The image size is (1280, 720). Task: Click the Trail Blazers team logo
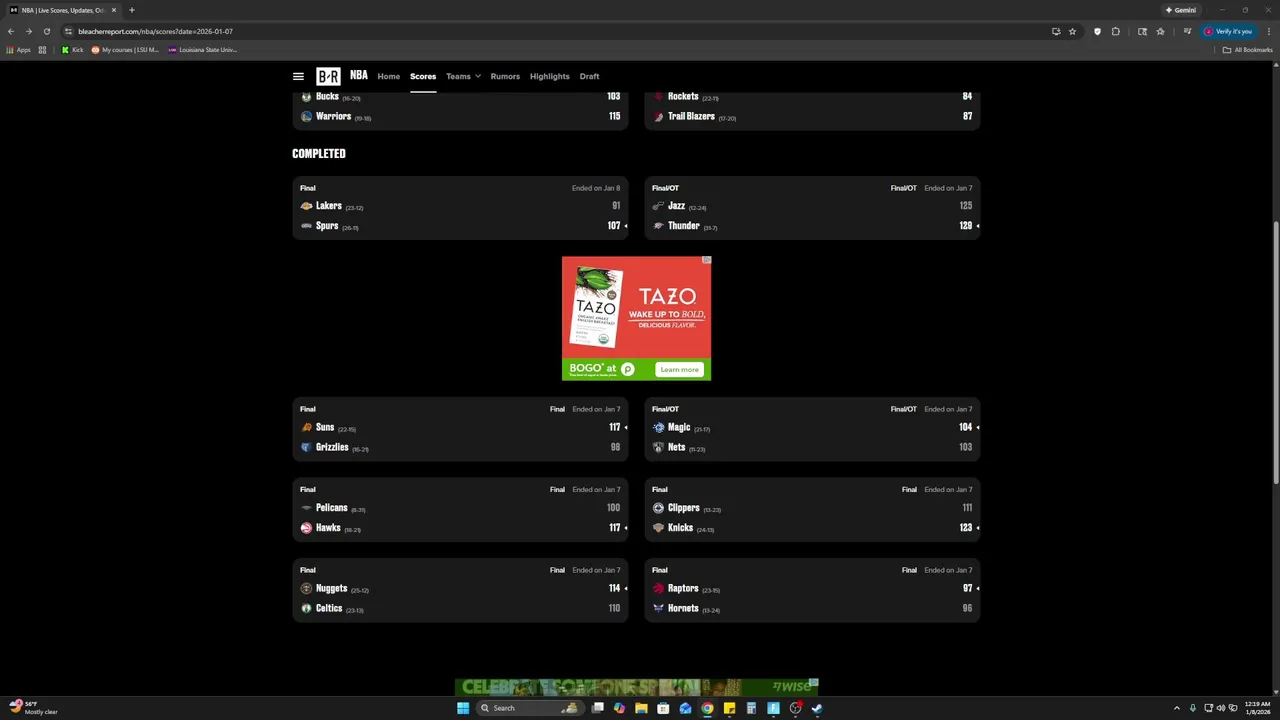pos(658,117)
